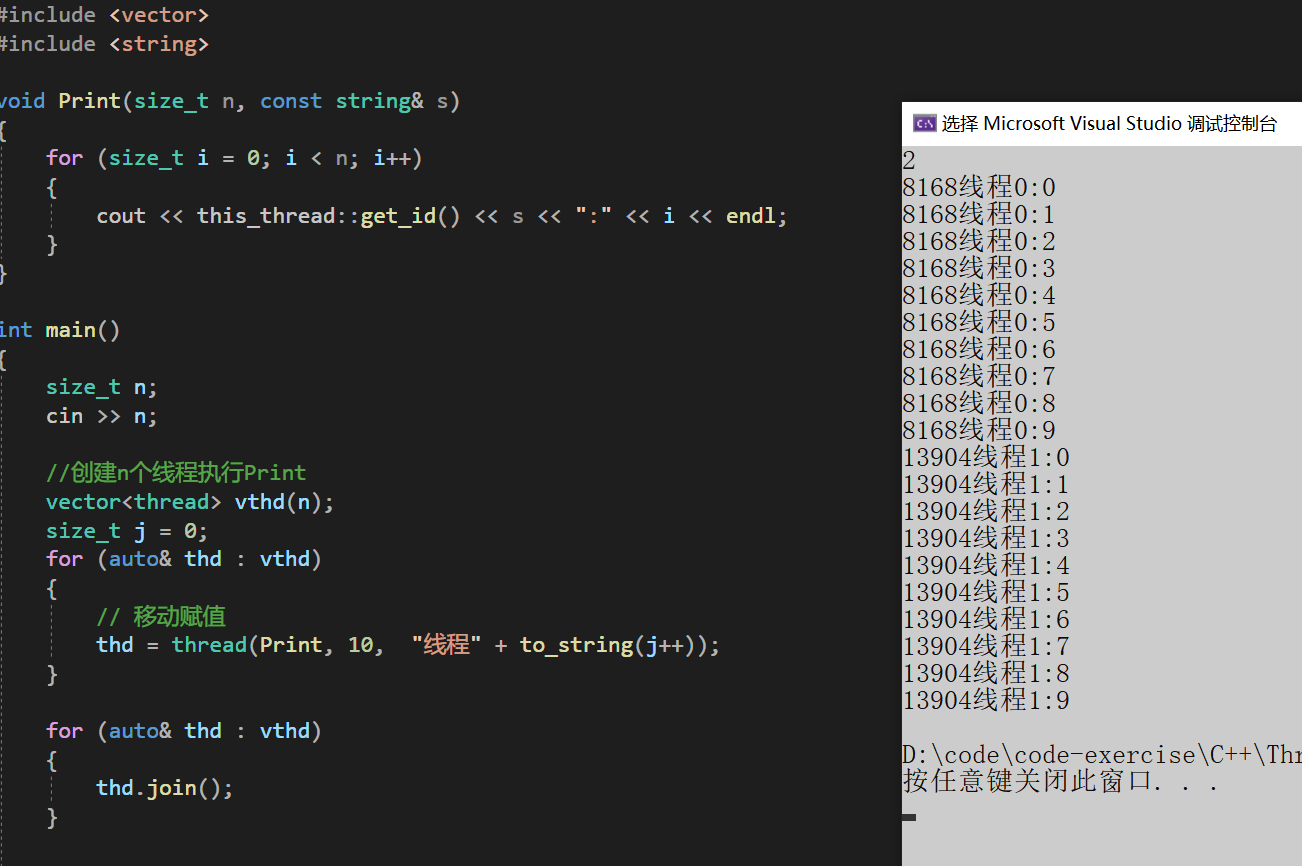Click console output '13904线程1:2'
Viewport: 1302px width, 866px height.
[x=986, y=512]
